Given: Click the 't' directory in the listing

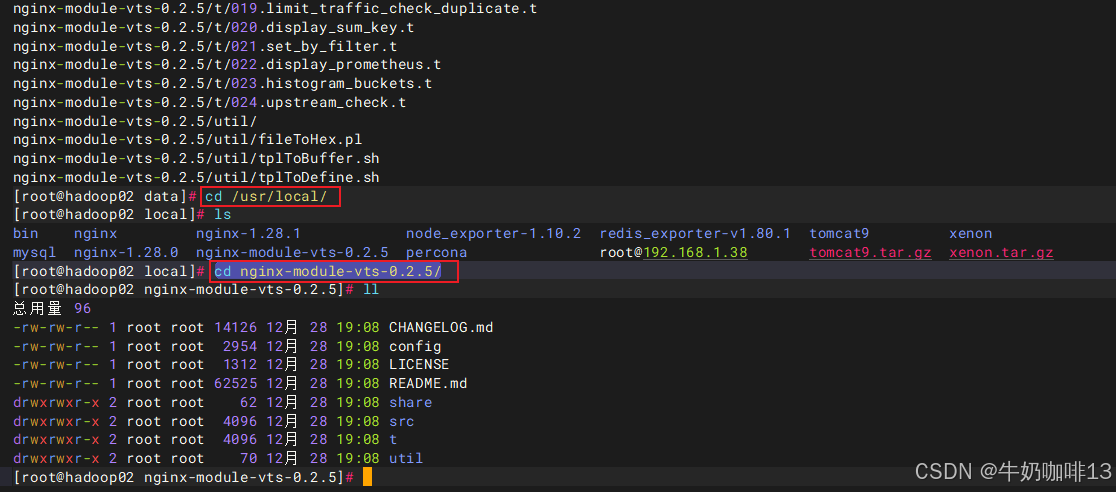Looking at the screenshot, I should [x=393, y=439].
